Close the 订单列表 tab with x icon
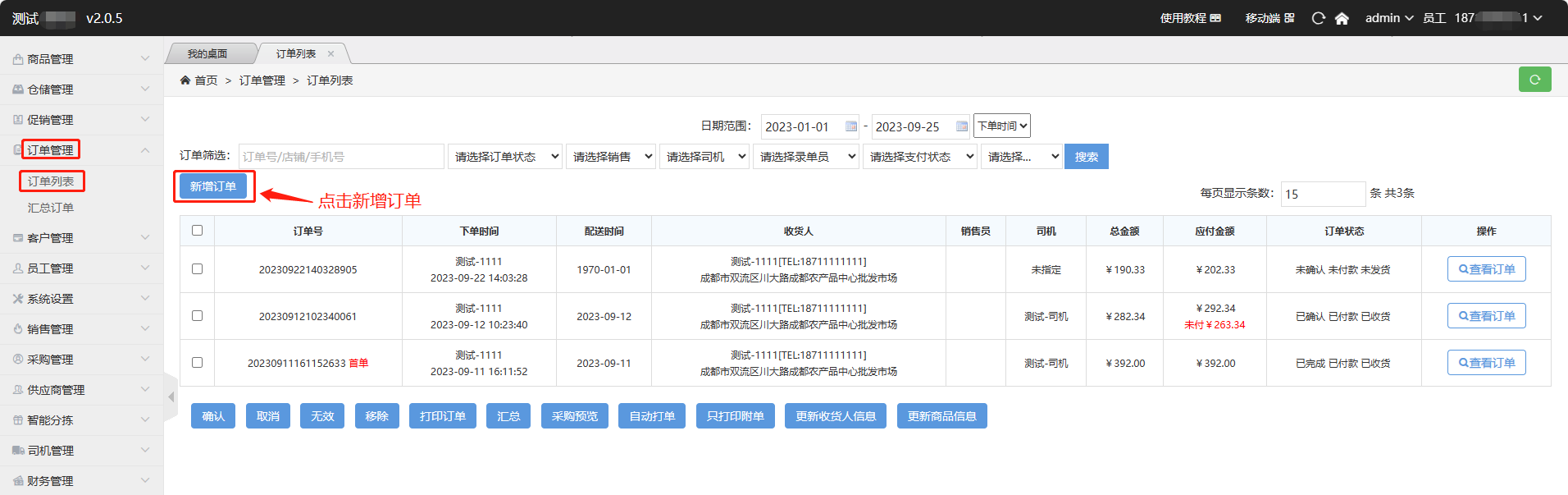 [331, 54]
